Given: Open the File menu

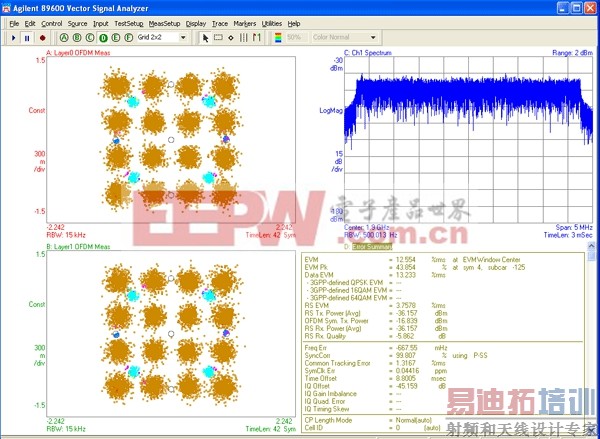Looking at the screenshot, I should (x=14, y=24).
